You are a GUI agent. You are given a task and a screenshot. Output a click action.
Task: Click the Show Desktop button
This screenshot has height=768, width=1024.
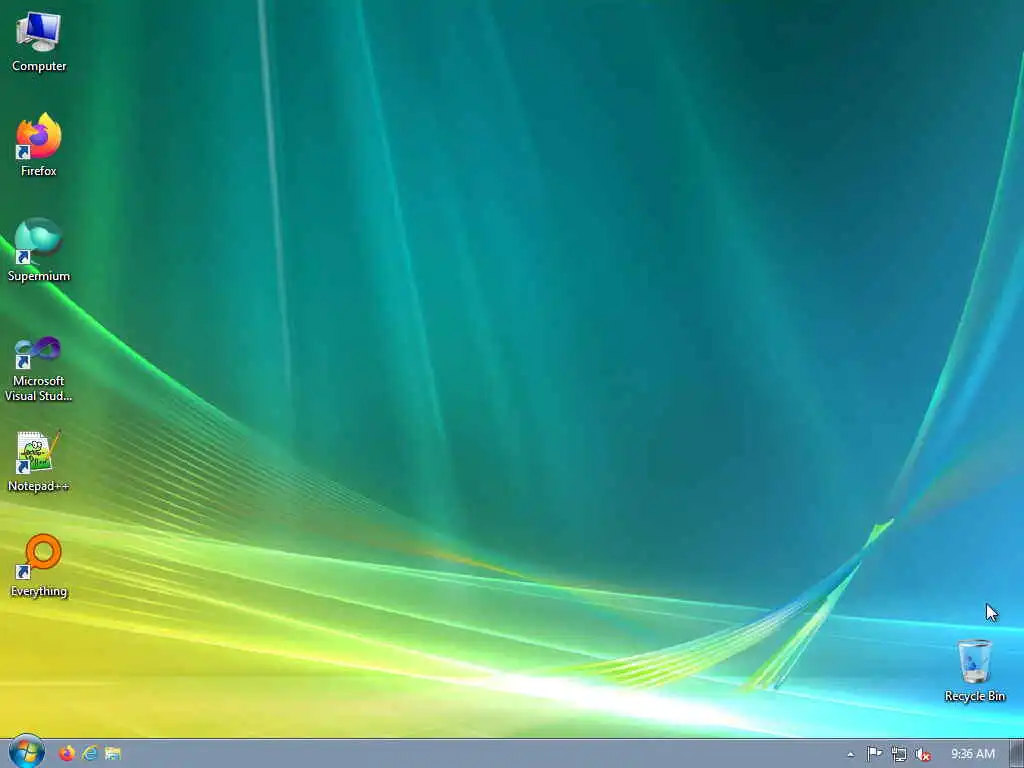1016,754
